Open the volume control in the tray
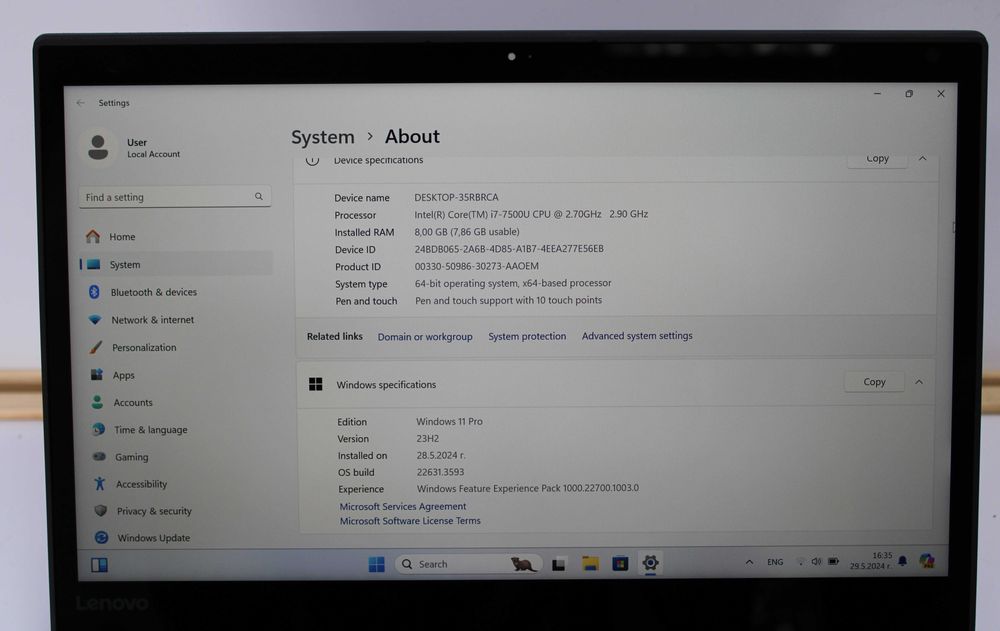The image size is (1000, 631). click(816, 561)
